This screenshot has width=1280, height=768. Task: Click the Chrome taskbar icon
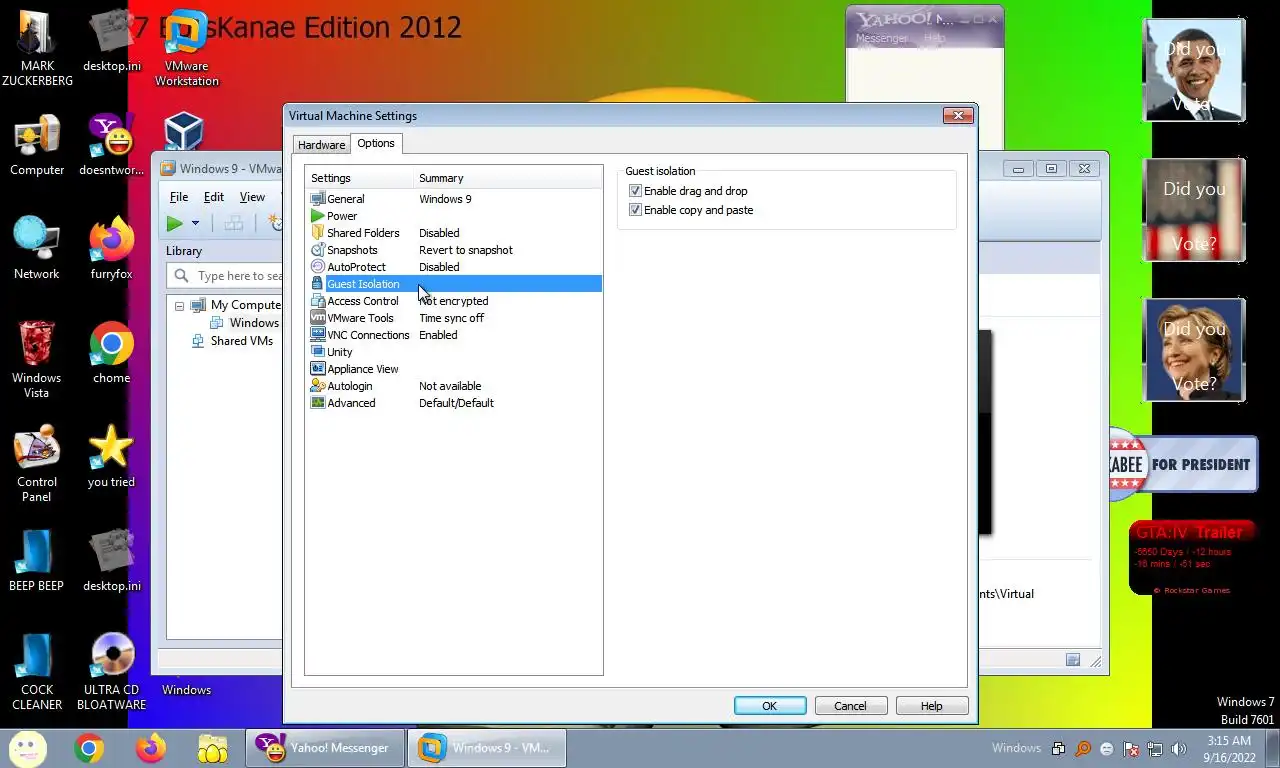(89, 748)
